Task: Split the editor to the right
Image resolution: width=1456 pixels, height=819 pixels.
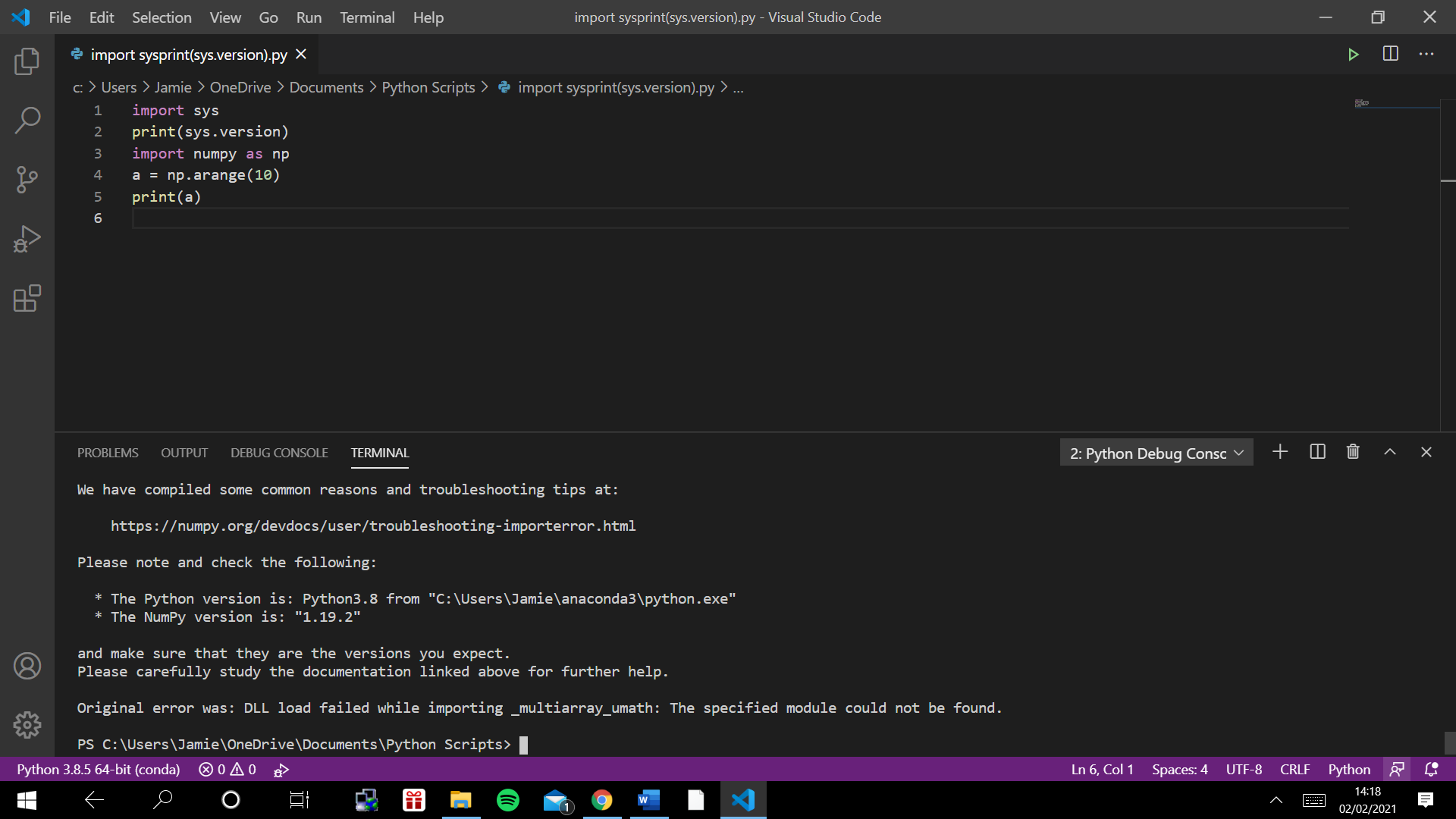Action: 1391,54
